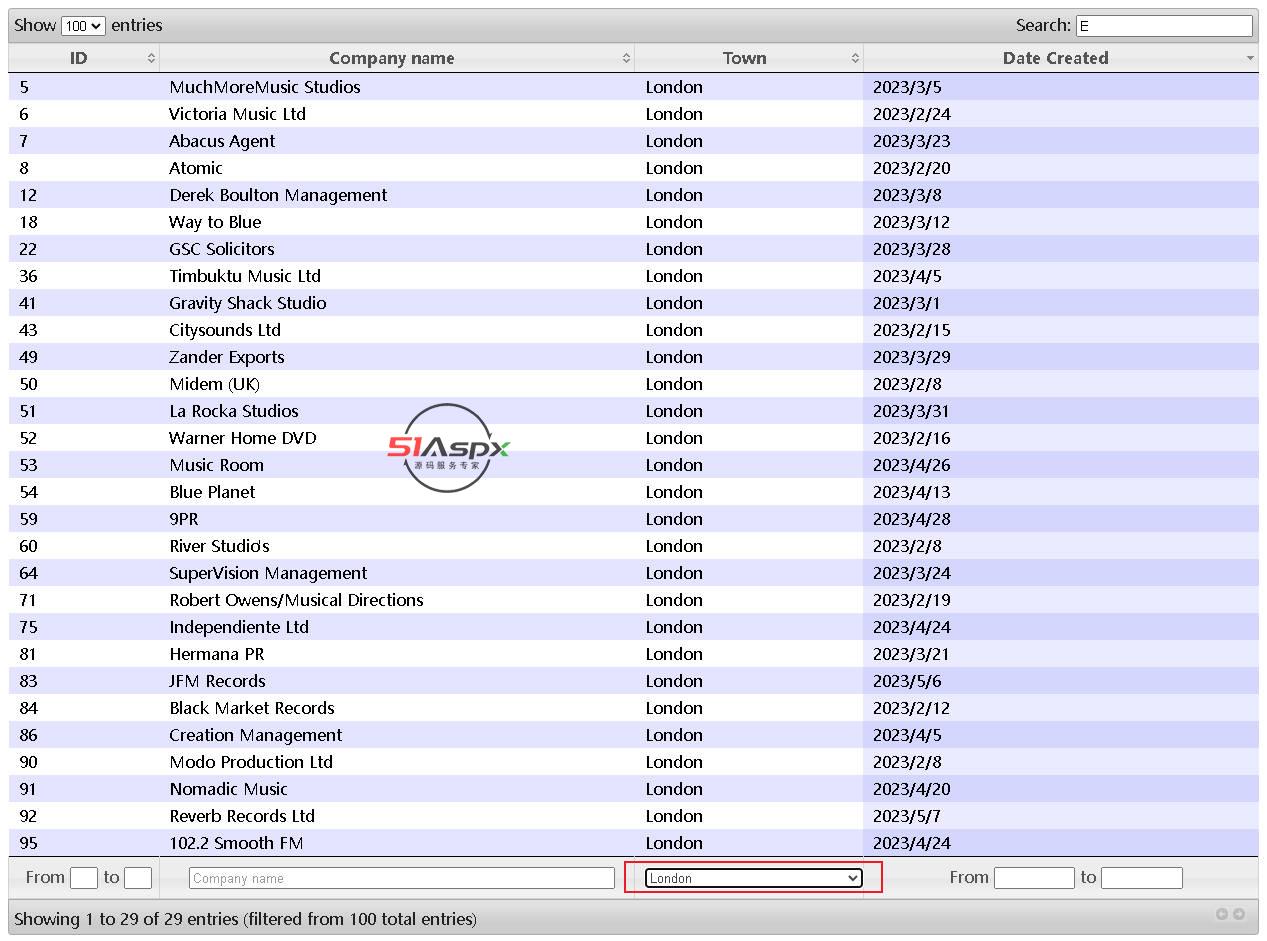Click the Warner Home DVD cell
The height and width of the screenshot is (941, 1267).
pyautogui.click(x=243, y=438)
